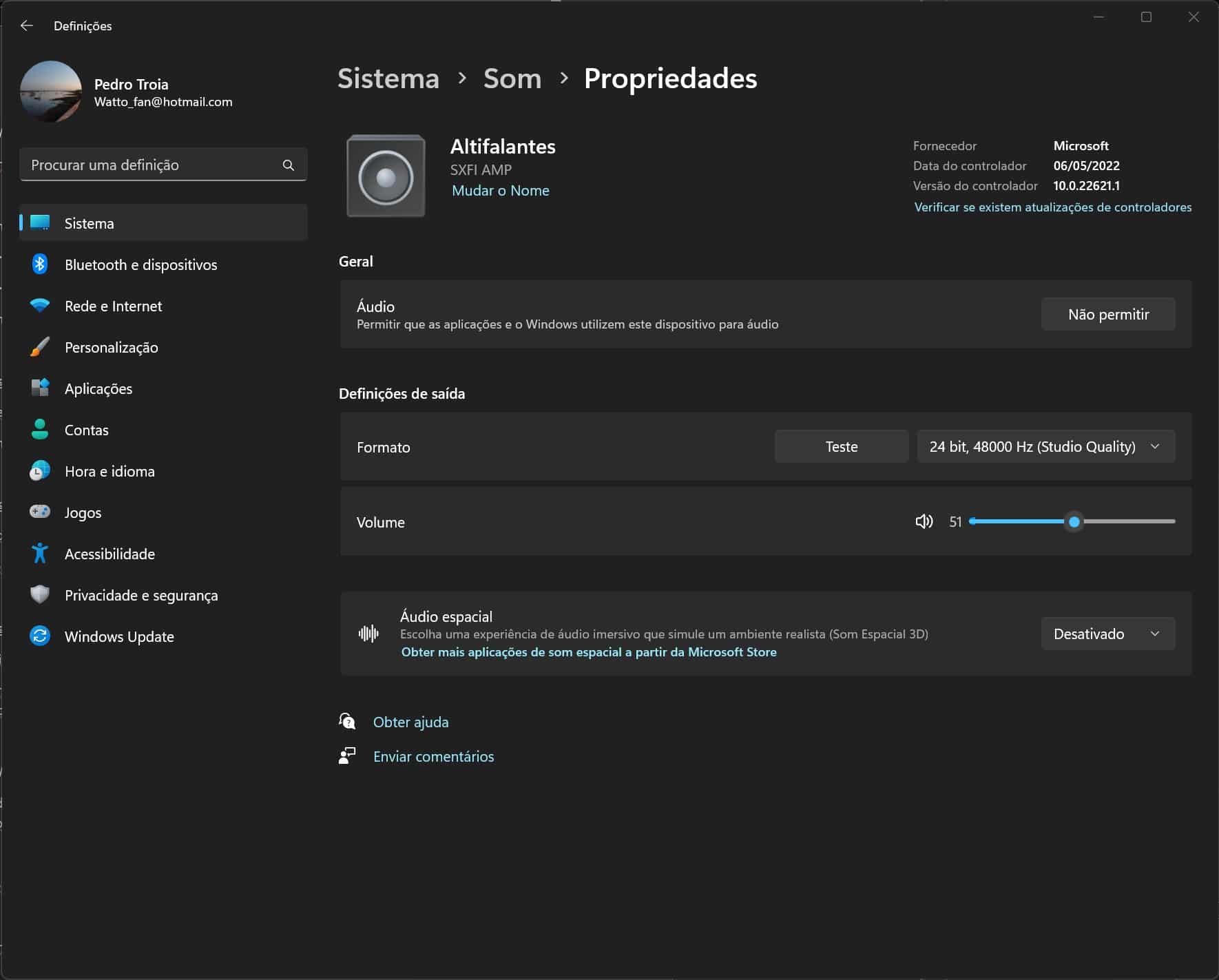Click the Acessibilidade figure icon

pos(40,553)
